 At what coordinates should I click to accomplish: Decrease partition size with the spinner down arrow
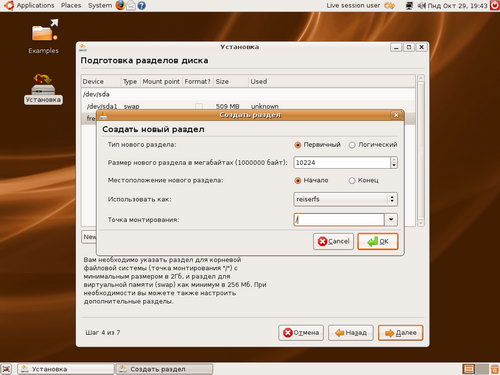(394, 166)
